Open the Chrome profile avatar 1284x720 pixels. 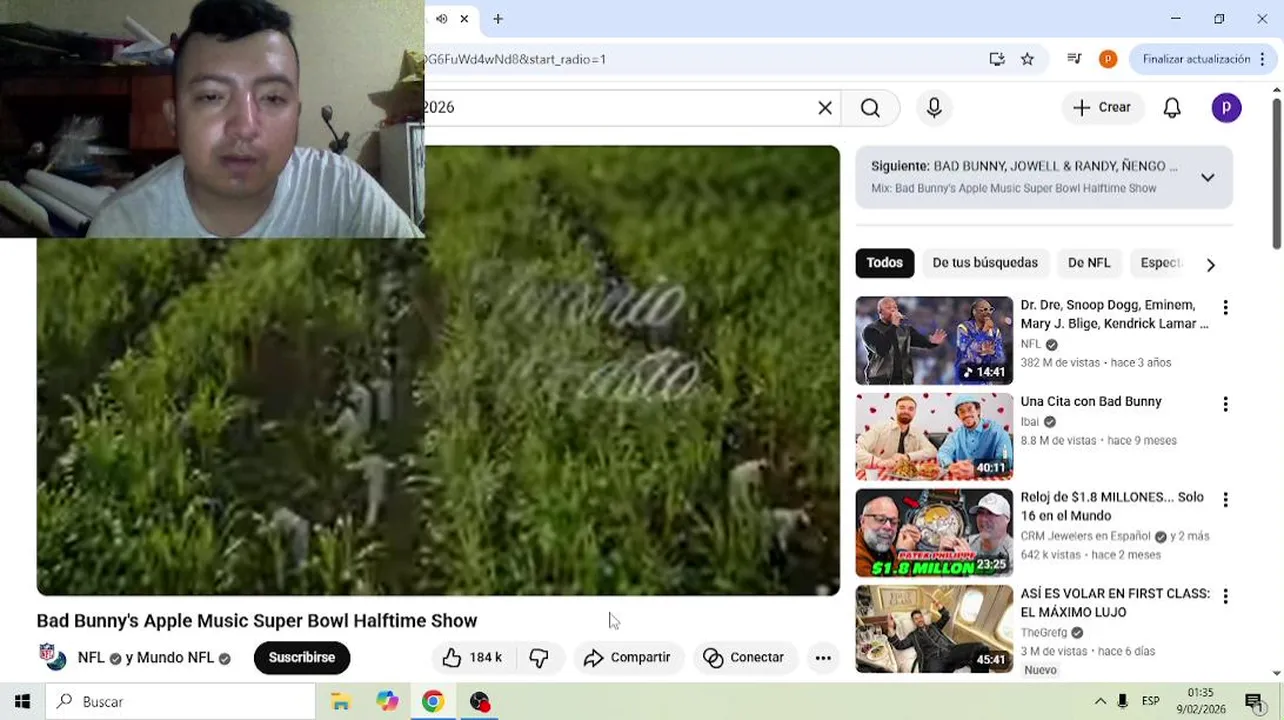click(x=1108, y=59)
